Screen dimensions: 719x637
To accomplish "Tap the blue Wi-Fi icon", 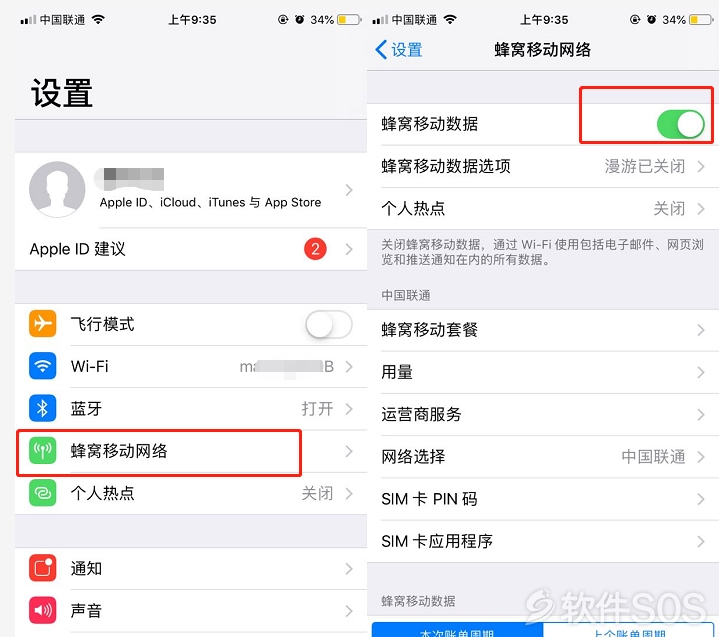I will point(43,366).
